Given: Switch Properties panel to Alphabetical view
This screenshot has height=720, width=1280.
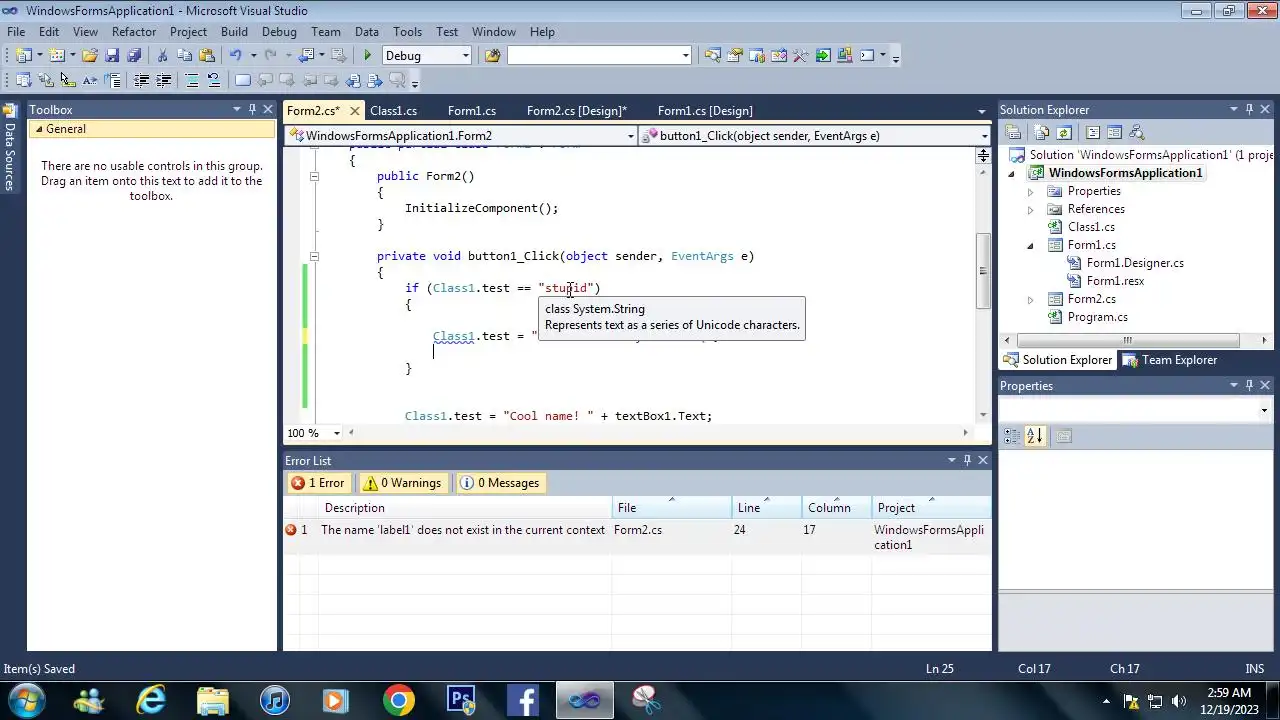Looking at the screenshot, I should pos(1034,436).
